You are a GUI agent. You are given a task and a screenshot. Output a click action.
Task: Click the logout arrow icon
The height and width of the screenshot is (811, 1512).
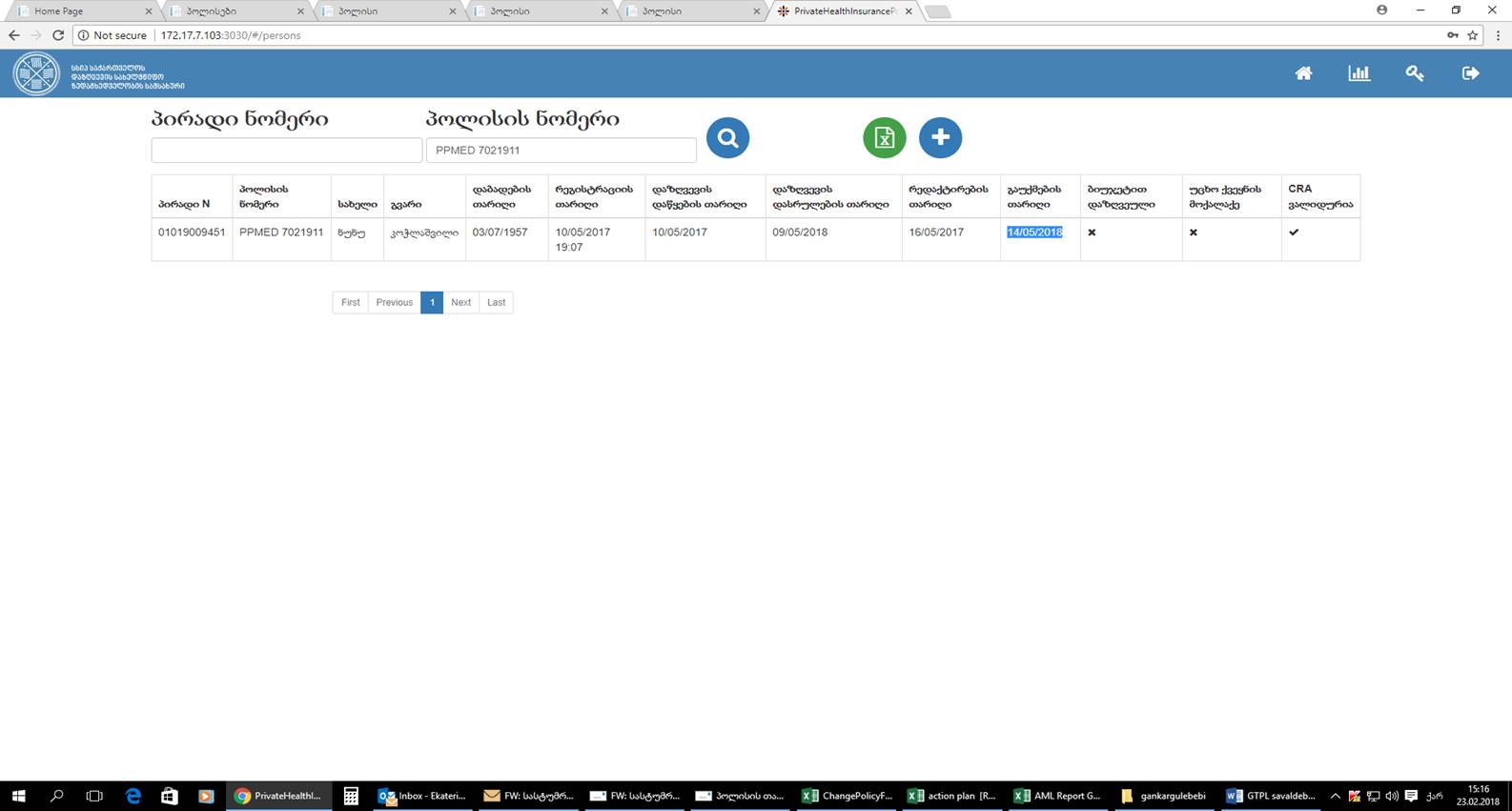tap(1470, 73)
